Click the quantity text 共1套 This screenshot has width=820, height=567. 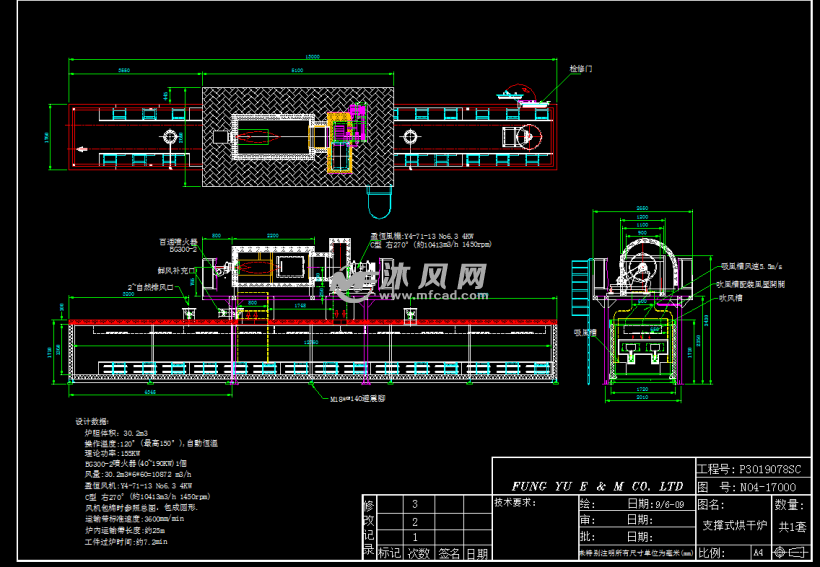point(790,525)
